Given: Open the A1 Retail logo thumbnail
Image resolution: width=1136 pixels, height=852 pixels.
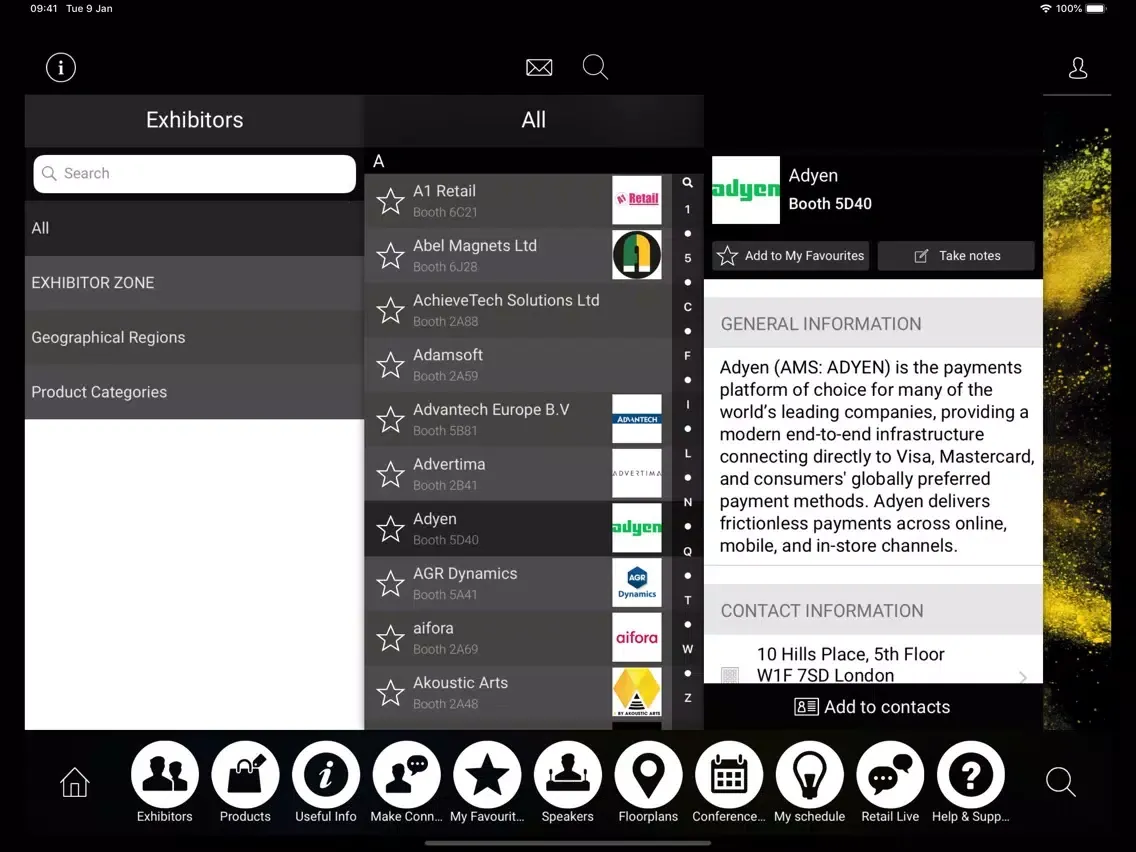Looking at the screenshot, I should (637, 200).
